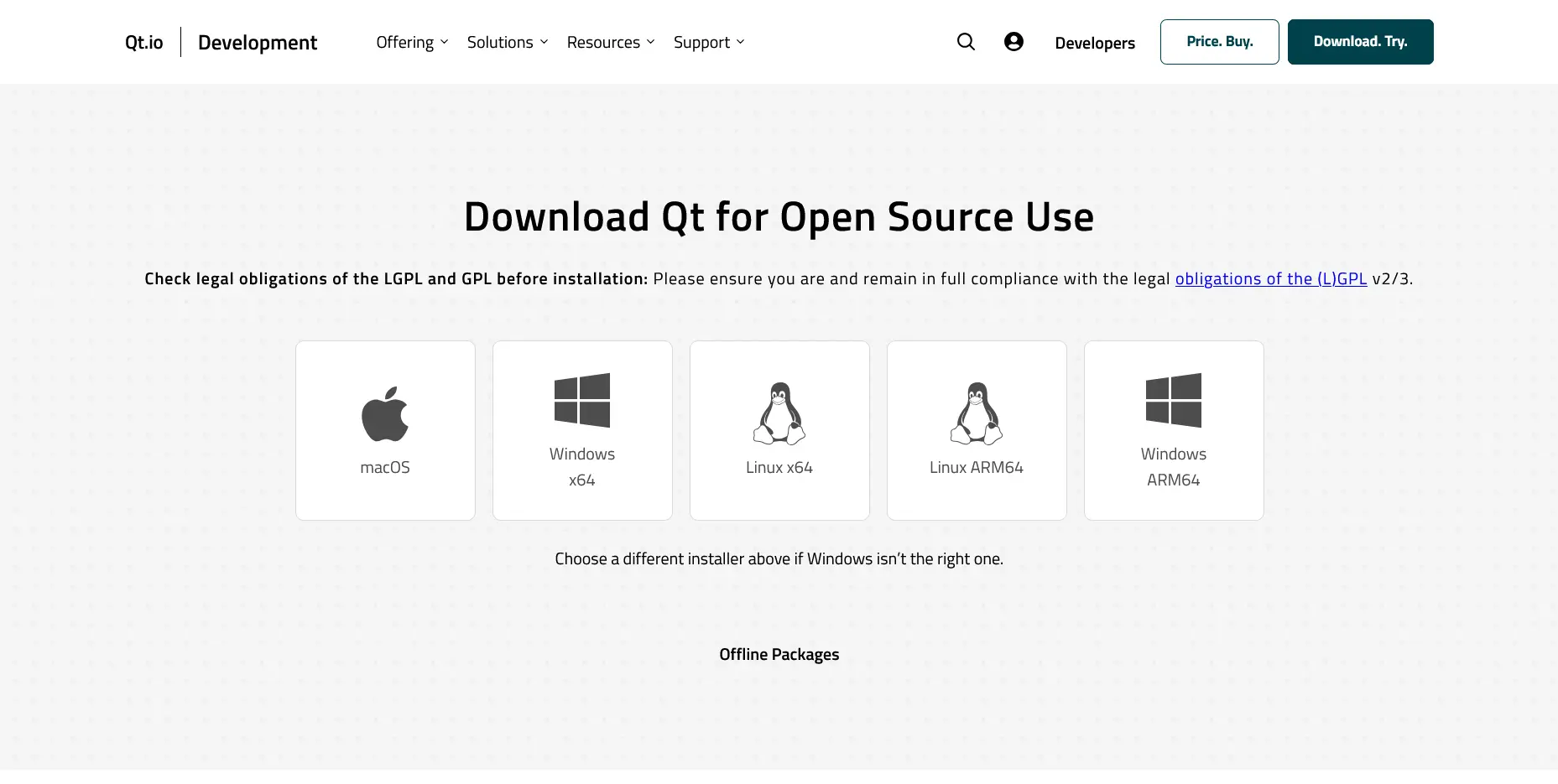Image resolution: width=1558 pixels, height=784 pixels.
Task: Choose the macOS installer with Apple logo
Action: tap(385, 430)
